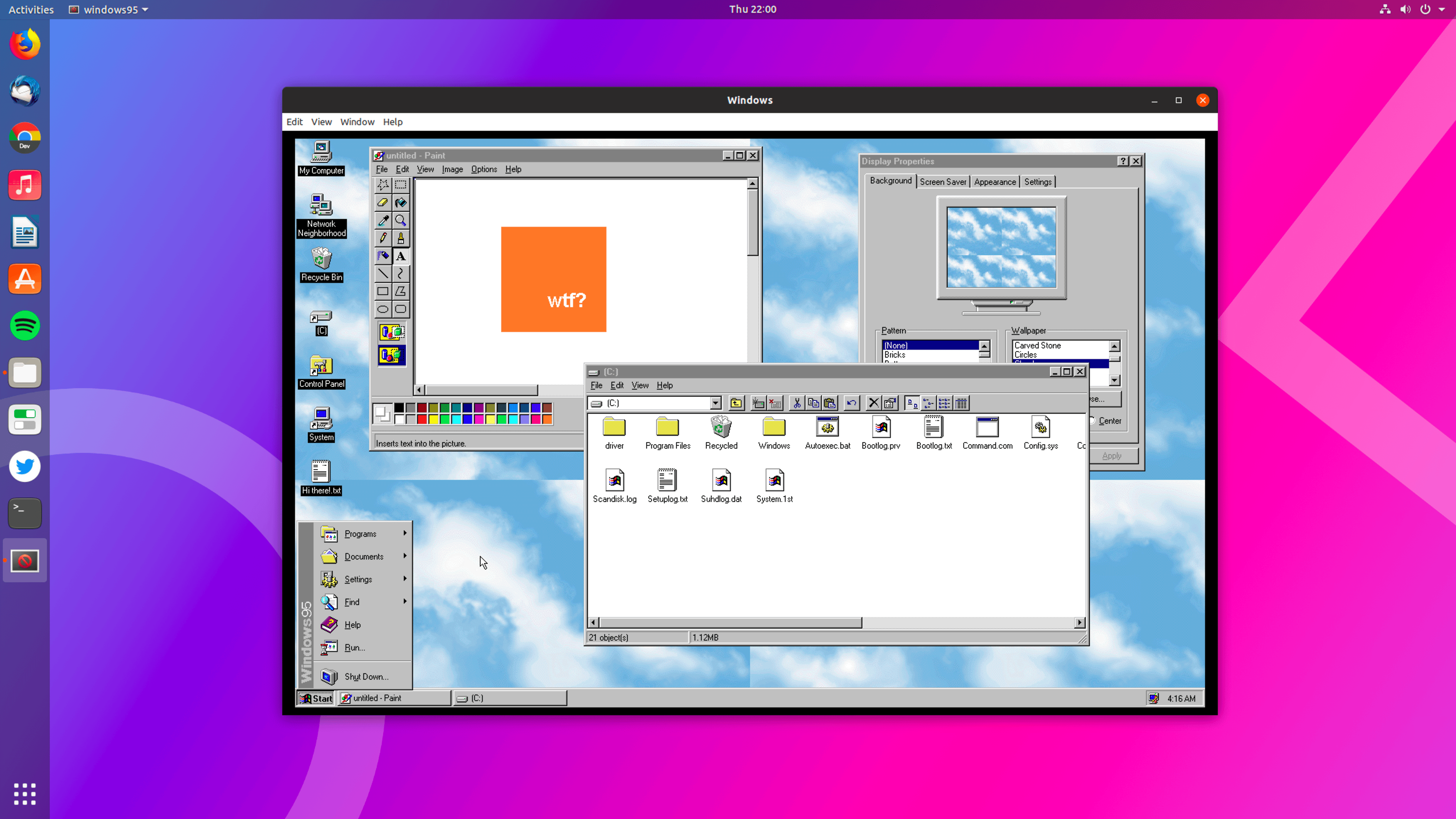Viewport: 1456px width, 819px height.
Task: Switch C: window to List view
Action: coord(944,403)
